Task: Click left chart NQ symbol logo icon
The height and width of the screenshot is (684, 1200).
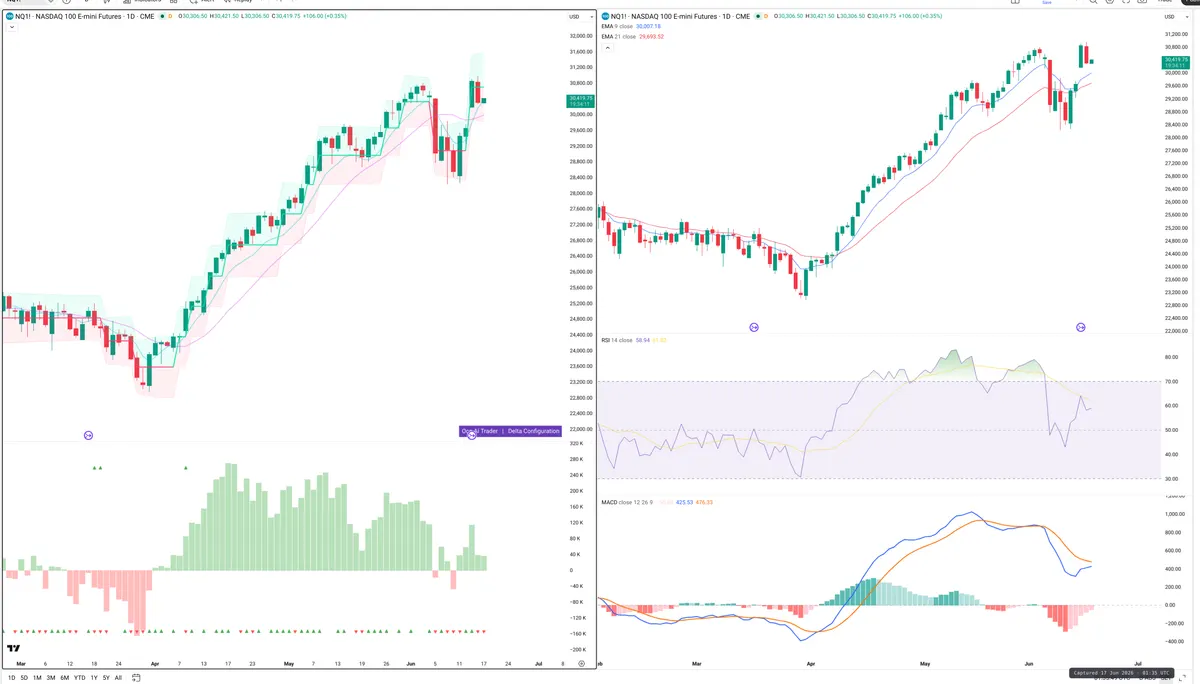Action: (9, 16)
